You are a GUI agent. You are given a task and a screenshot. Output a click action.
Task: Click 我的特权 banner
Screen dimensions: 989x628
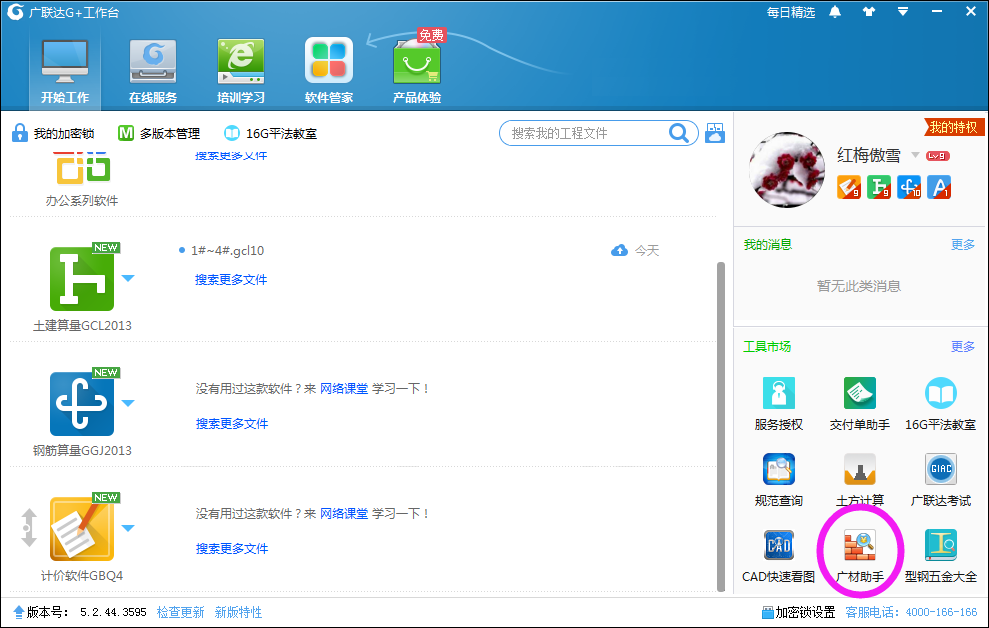954,127
